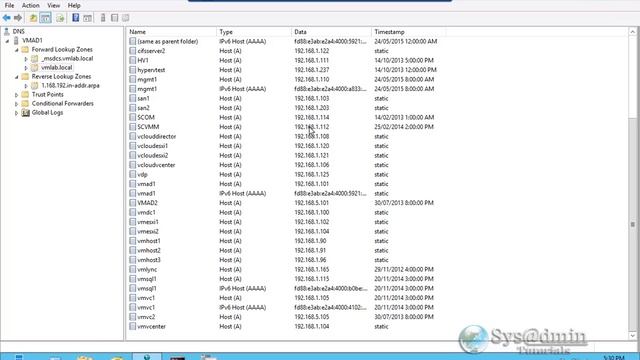
Task: Open the Help menu
Action: pyautogui.click(x=74, y=5)
